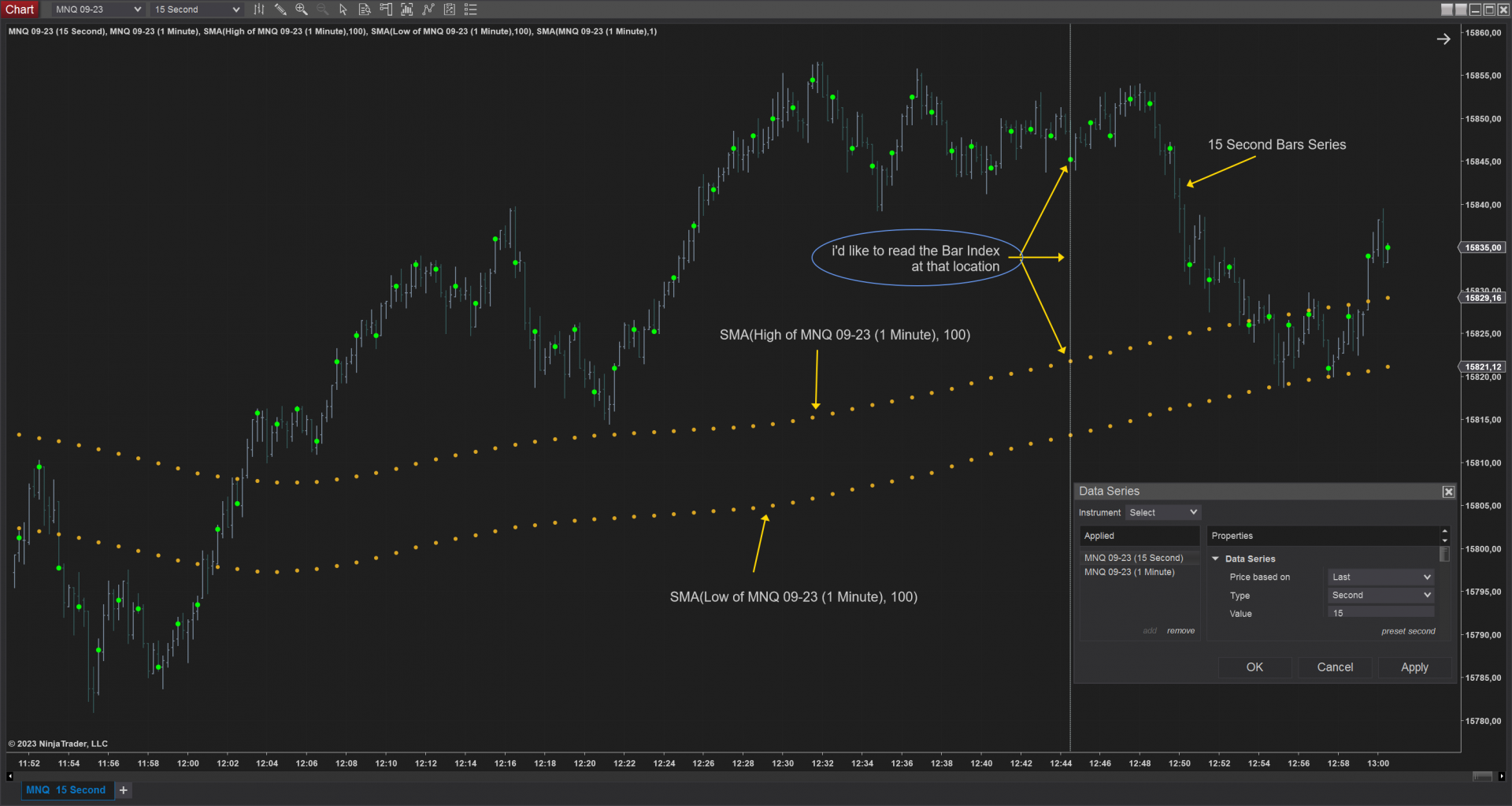Click the Applied column header
The image size is (1512, 806).
(1140, 536)
